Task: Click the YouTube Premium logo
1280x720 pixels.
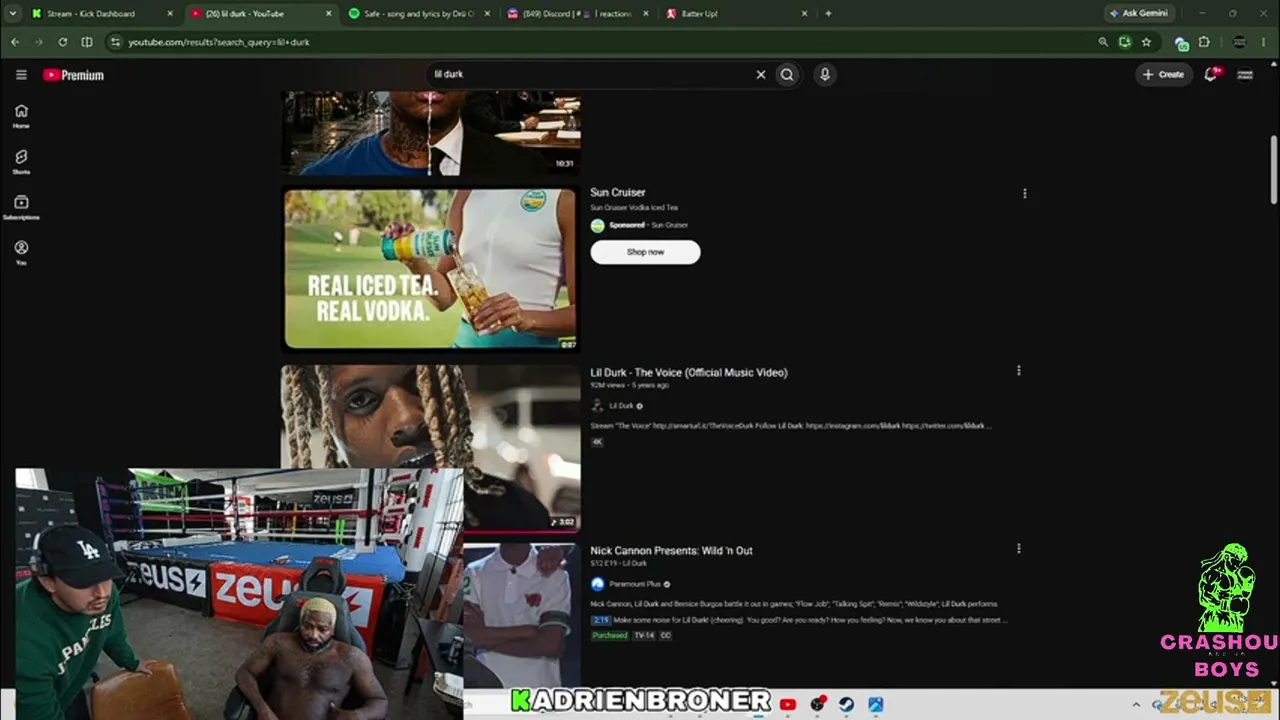Action: click(x=73, y=75)
